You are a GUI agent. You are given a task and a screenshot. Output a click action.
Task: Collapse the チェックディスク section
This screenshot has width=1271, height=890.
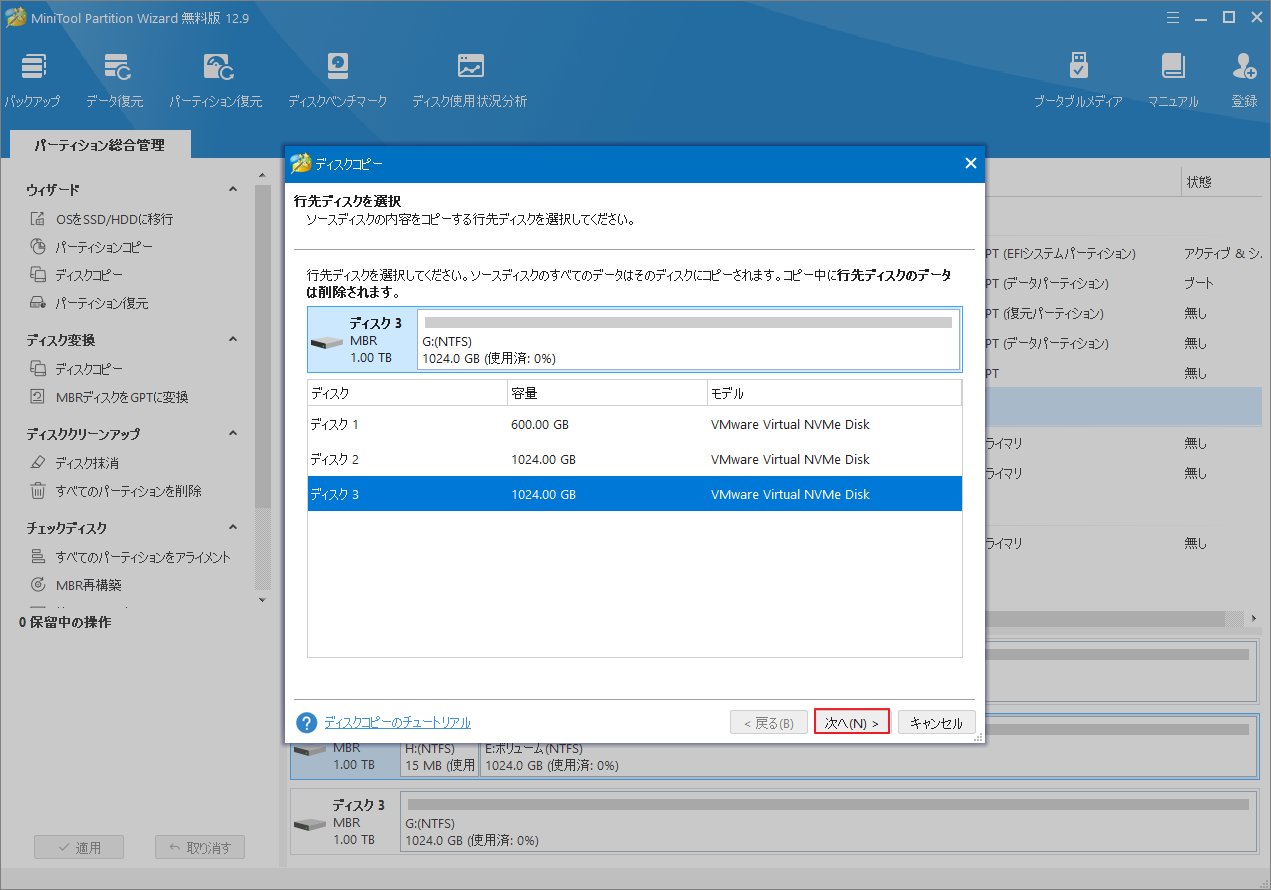[x=233, y=527]
